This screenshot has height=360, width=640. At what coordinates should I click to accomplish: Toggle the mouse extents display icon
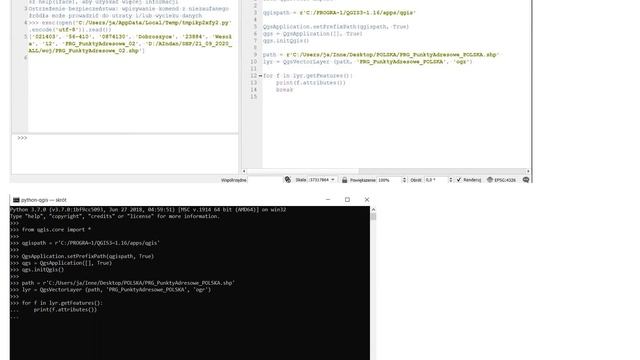[x=288, y=180]
